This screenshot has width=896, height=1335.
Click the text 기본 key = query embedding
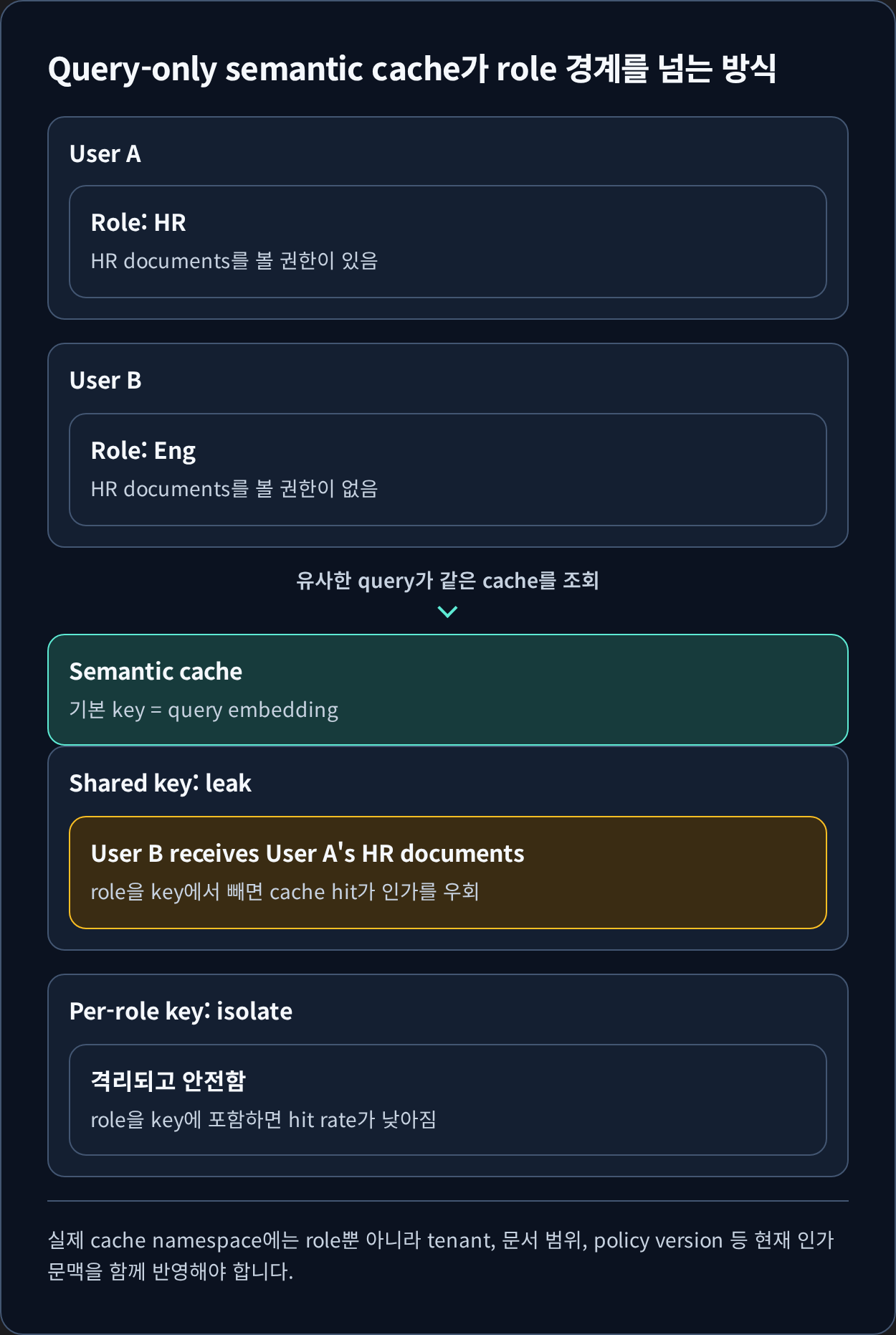pos(204,710)
